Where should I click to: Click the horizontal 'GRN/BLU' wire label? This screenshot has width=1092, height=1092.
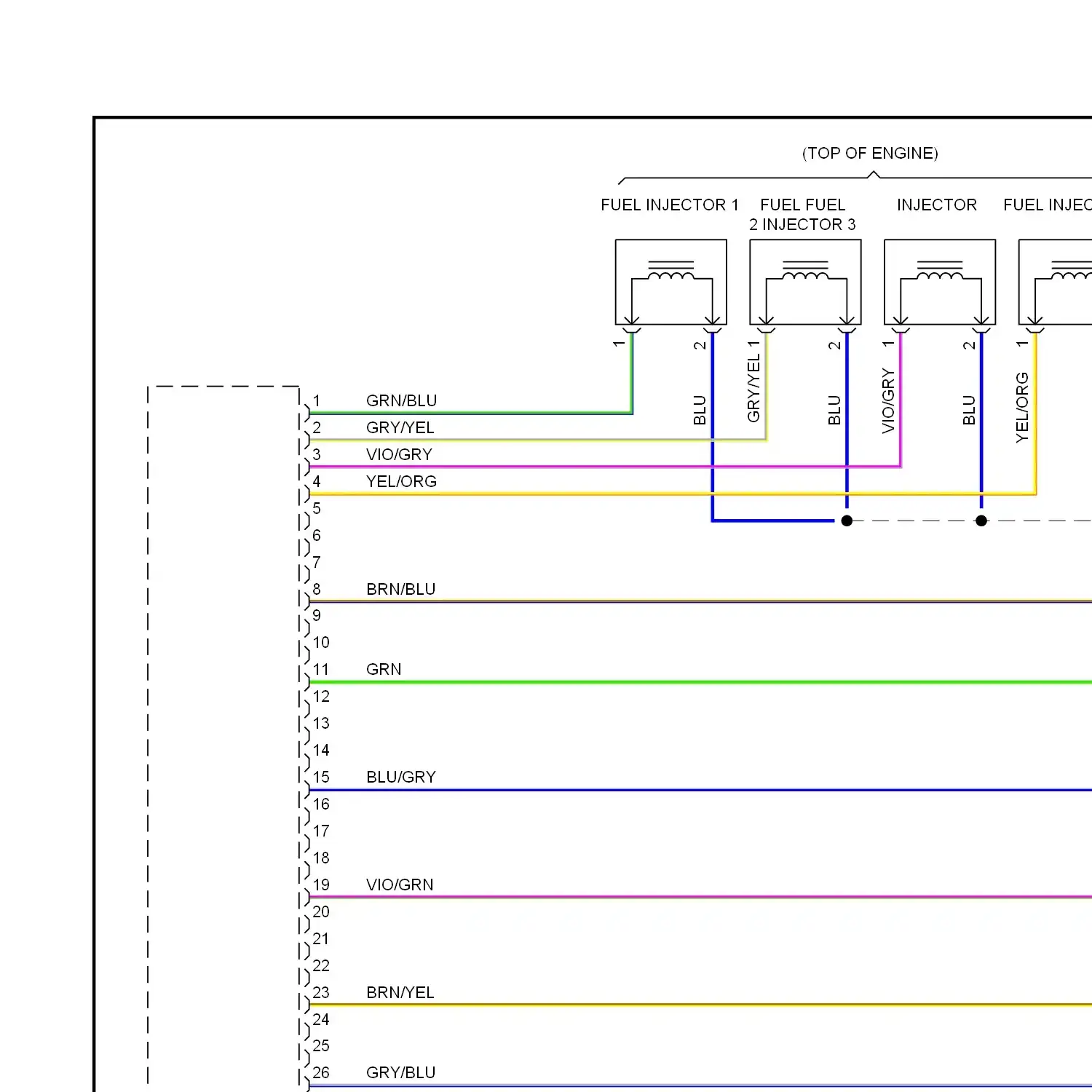pos(401,400)
